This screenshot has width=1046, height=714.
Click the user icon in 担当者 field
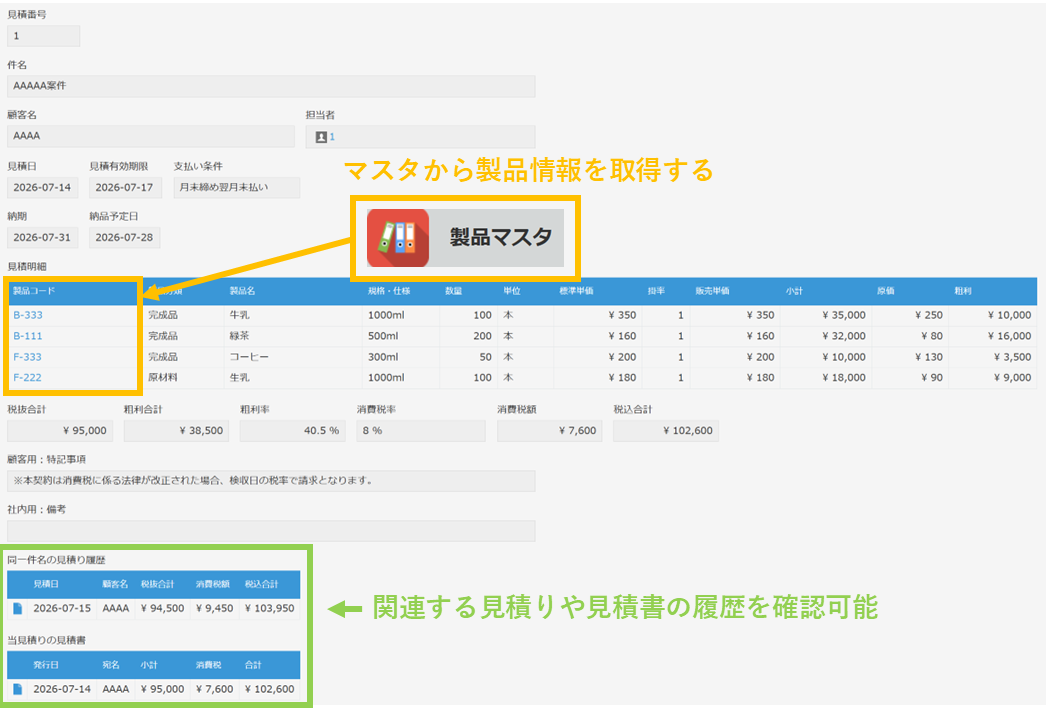pyautogui.click(x=321, y=137)
